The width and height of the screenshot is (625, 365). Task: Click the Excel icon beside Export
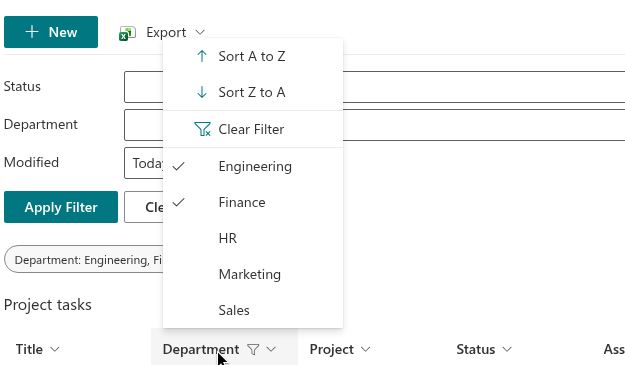click(x=127, y=33)
